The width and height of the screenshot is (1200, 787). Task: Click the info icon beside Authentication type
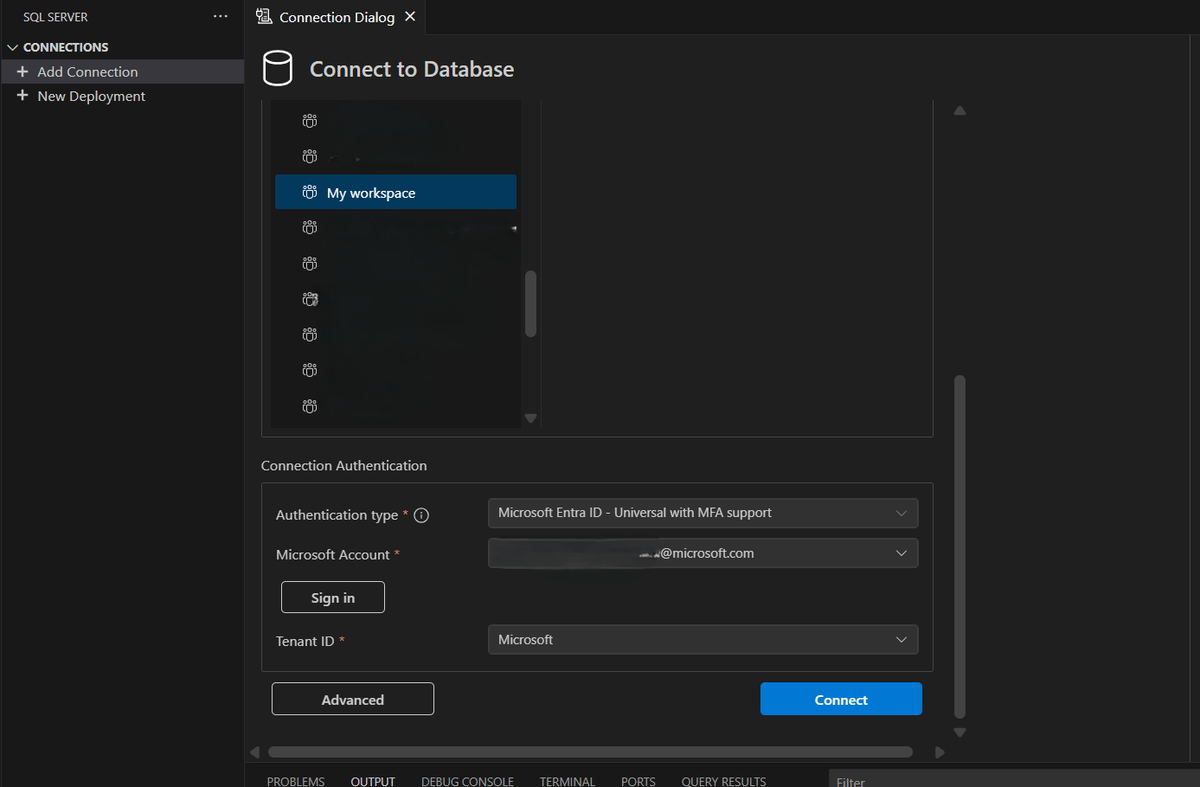(421, 515)
